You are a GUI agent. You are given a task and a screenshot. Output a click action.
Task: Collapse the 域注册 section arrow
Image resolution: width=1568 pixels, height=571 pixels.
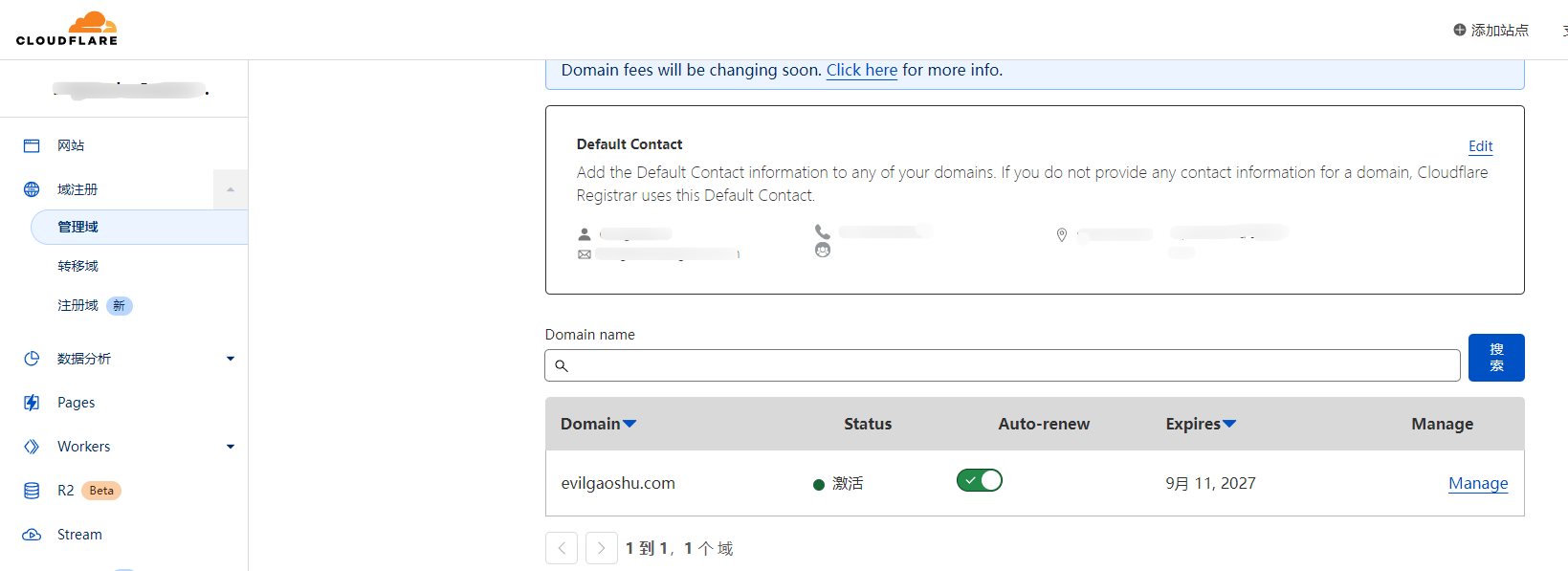[x=231, y=189]
